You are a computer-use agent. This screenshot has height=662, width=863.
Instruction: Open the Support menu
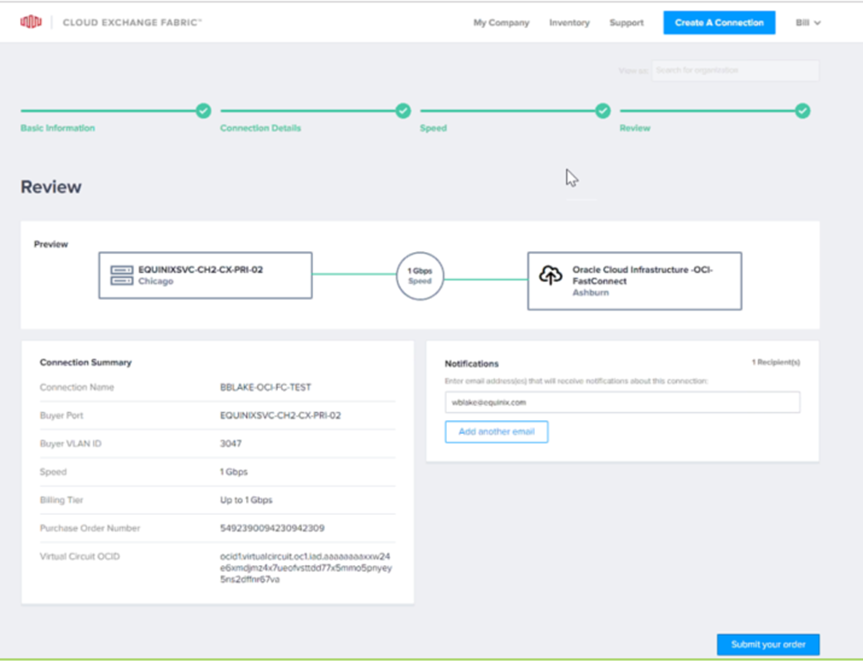point(626,23)
